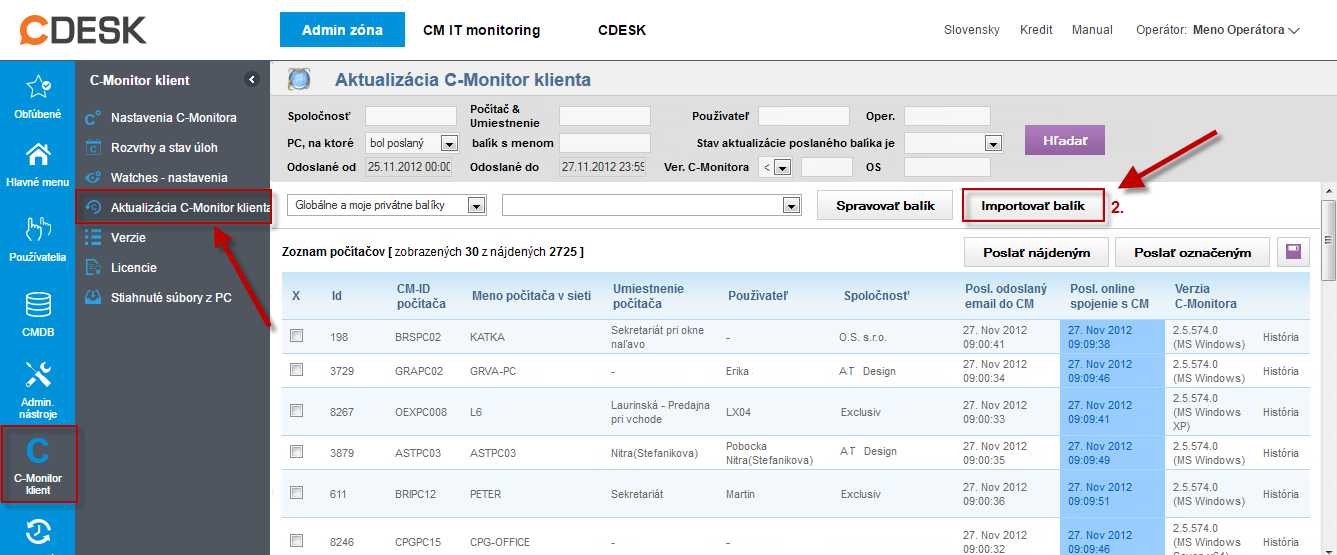Screen dimensions: 1337x555
Task: Switch to Admin zóna tab
Action: pos(342,30)
